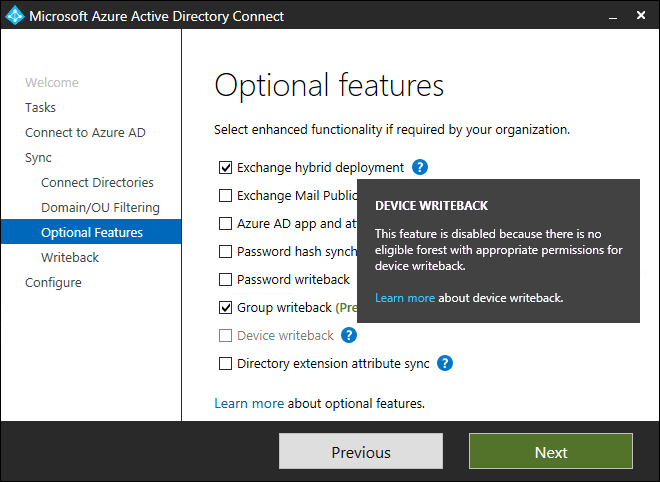The image size is (660, 482).
Task: Enable Directory extension attribute sync
Action: [x=225, y=363]
